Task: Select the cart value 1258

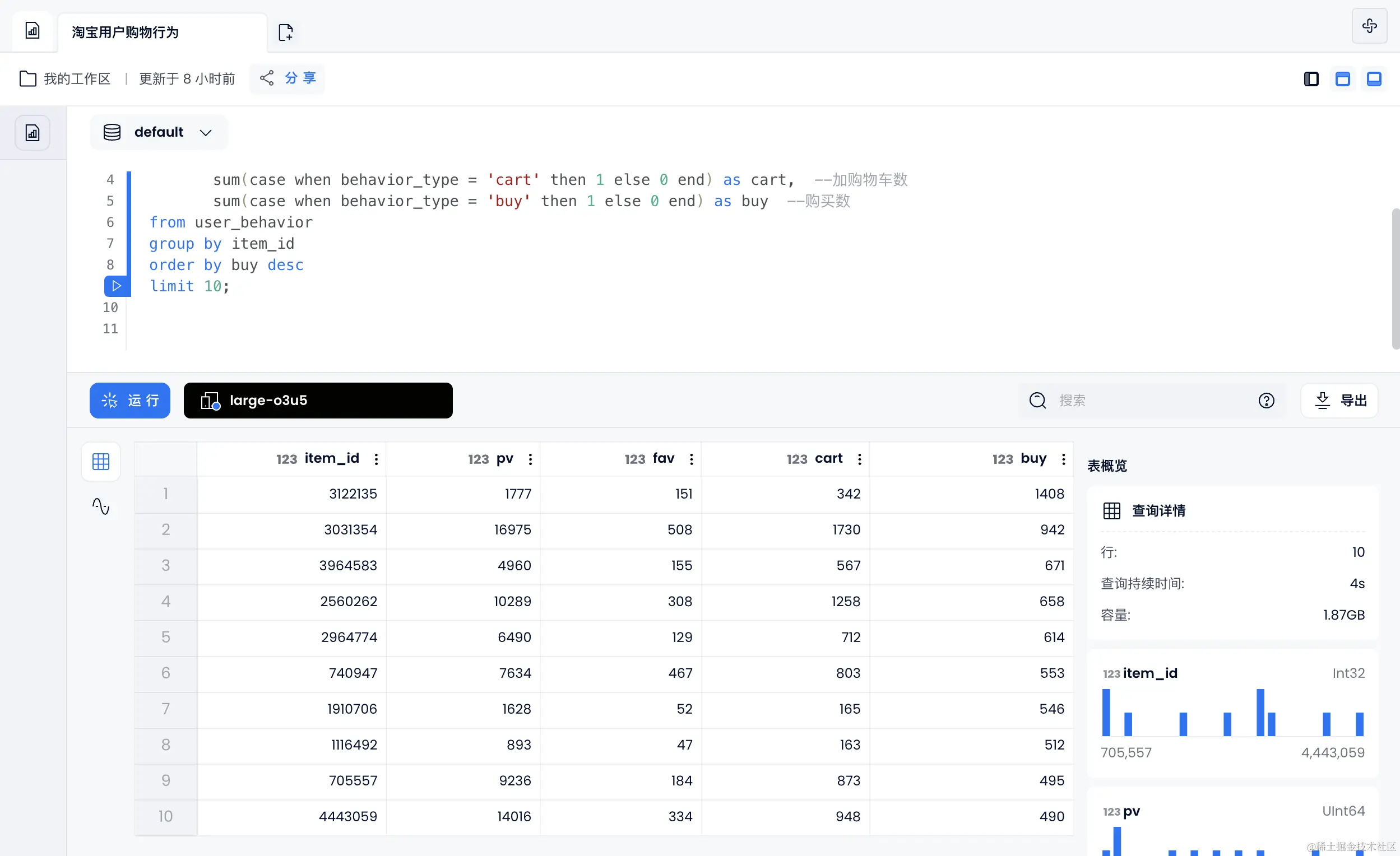Action: click(x=785, y=602)
